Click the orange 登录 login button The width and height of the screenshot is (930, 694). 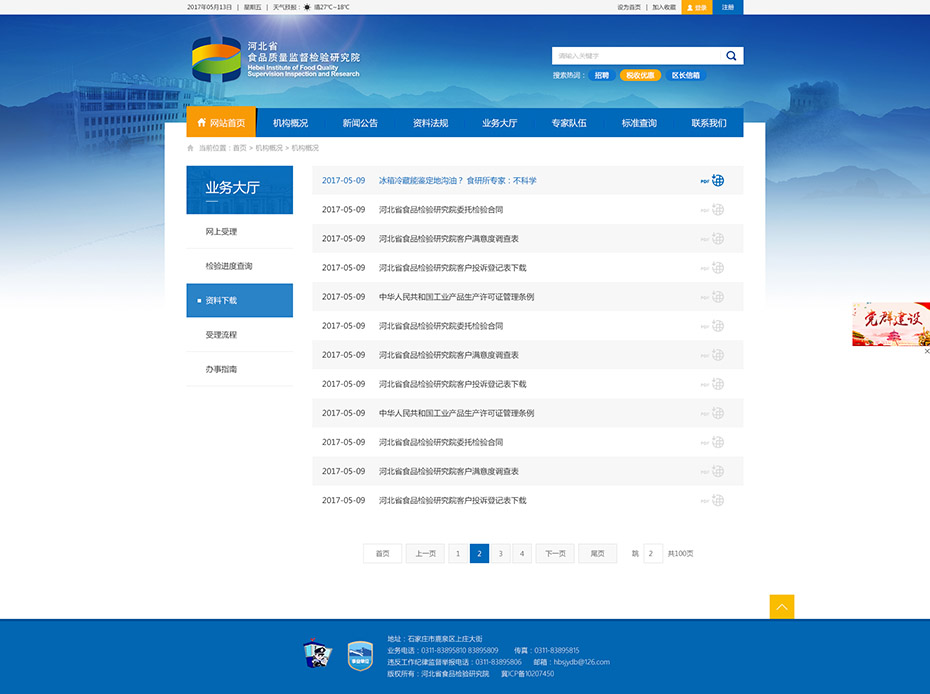click(697, 7)
